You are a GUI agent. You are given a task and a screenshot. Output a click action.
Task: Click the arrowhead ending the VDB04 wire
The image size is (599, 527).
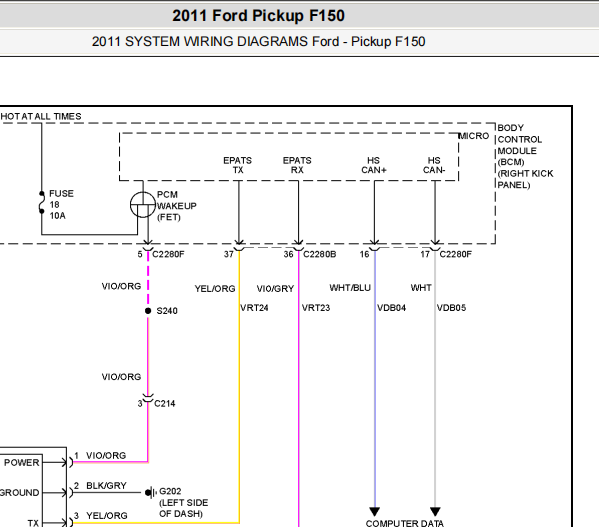point(374,511)
